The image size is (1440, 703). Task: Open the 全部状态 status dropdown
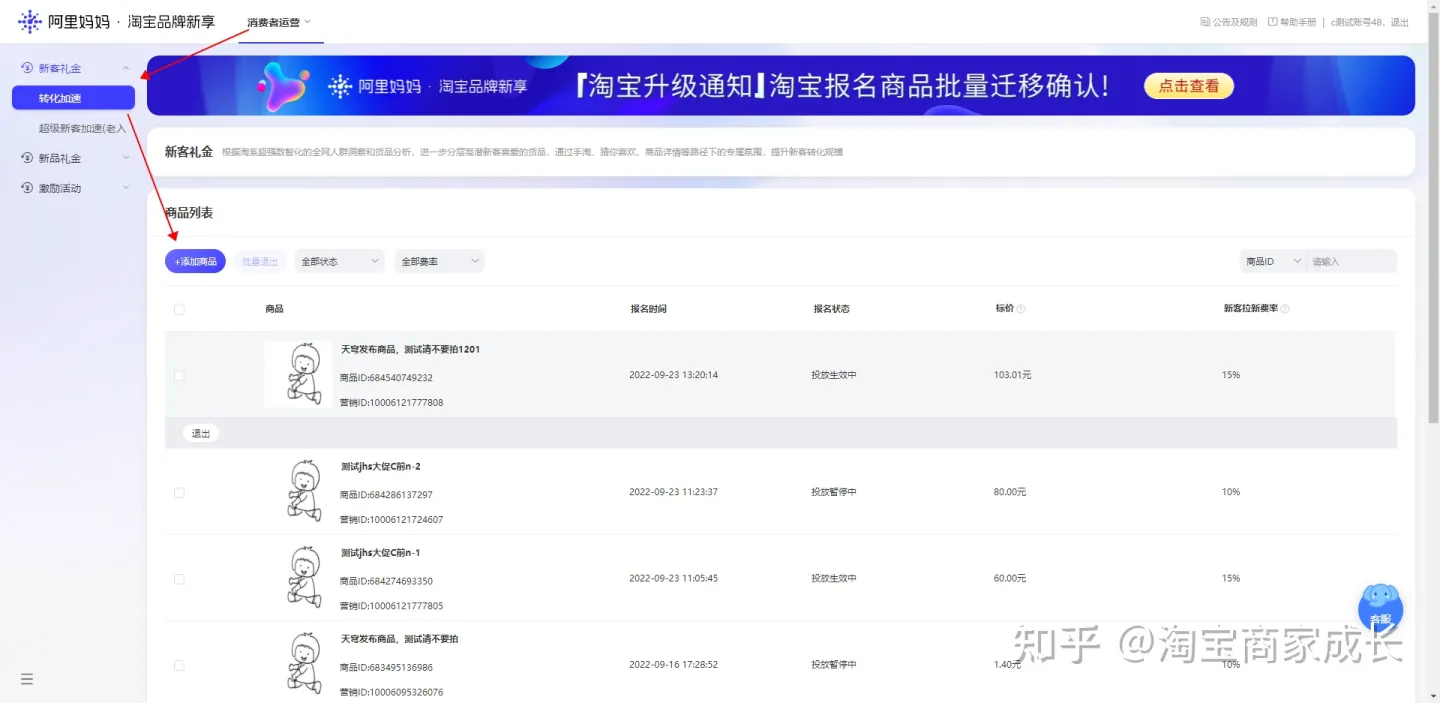[339, 261]
